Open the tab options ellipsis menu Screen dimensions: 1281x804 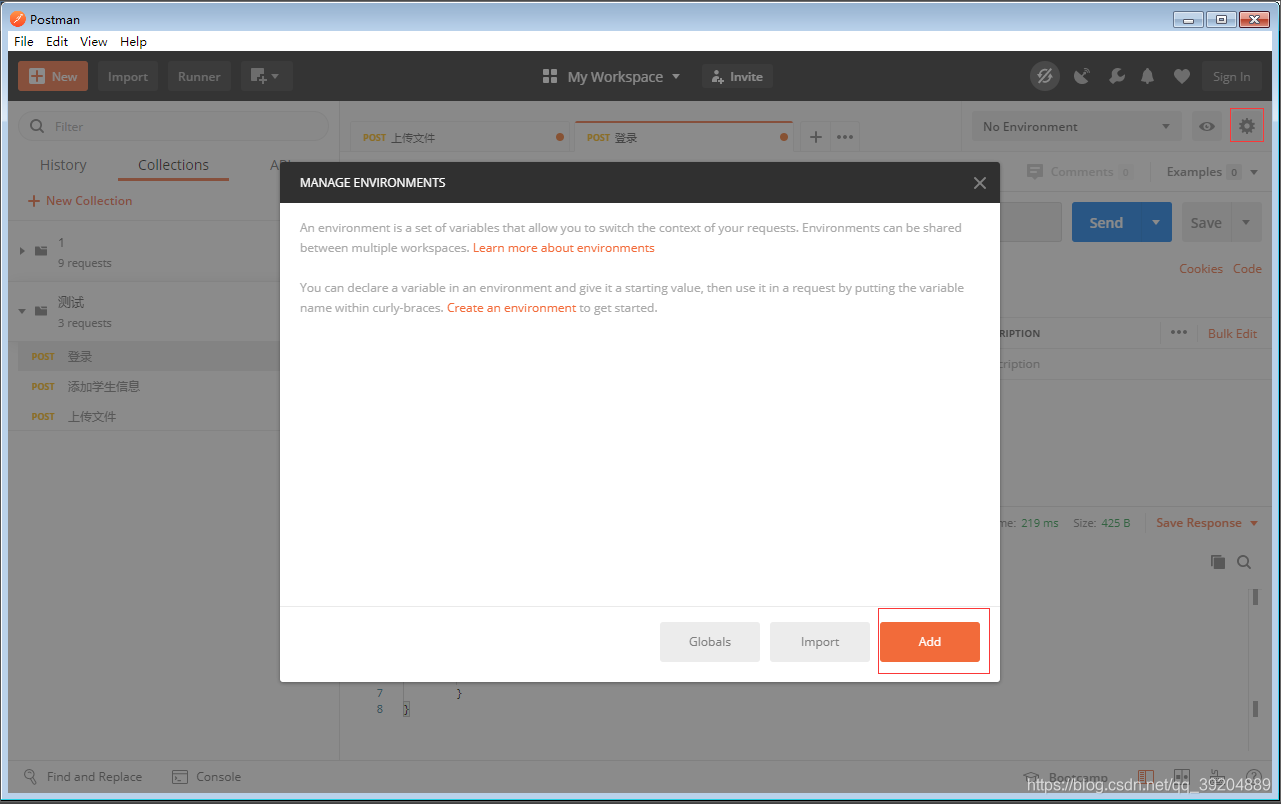tap(845, 137)
